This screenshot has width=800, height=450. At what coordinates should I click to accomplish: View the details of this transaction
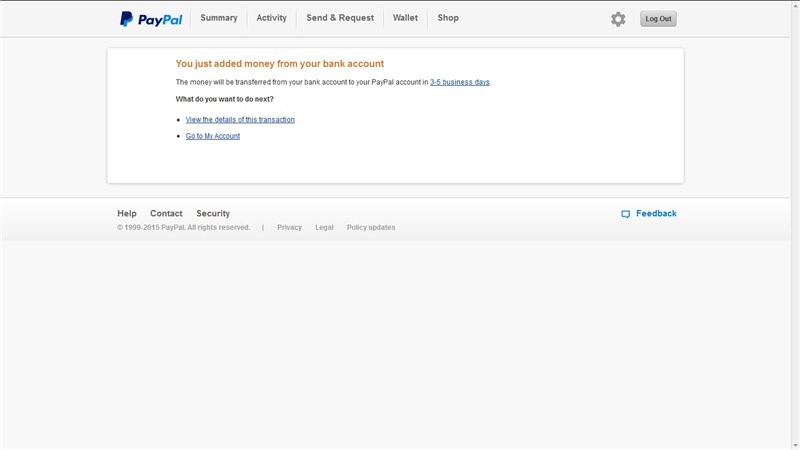[240, 120]
